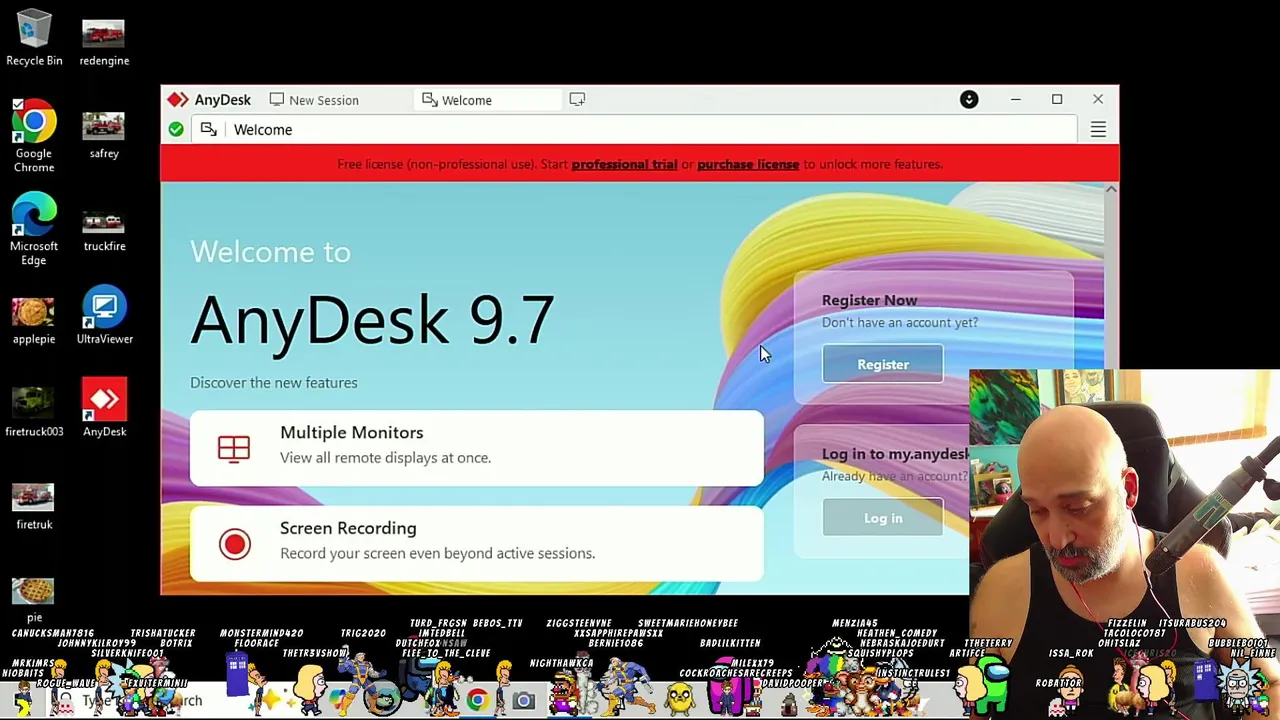Select the Recycle Bin desktop icon
This screenshot has height=720, width=1280.
click(34, 38)
